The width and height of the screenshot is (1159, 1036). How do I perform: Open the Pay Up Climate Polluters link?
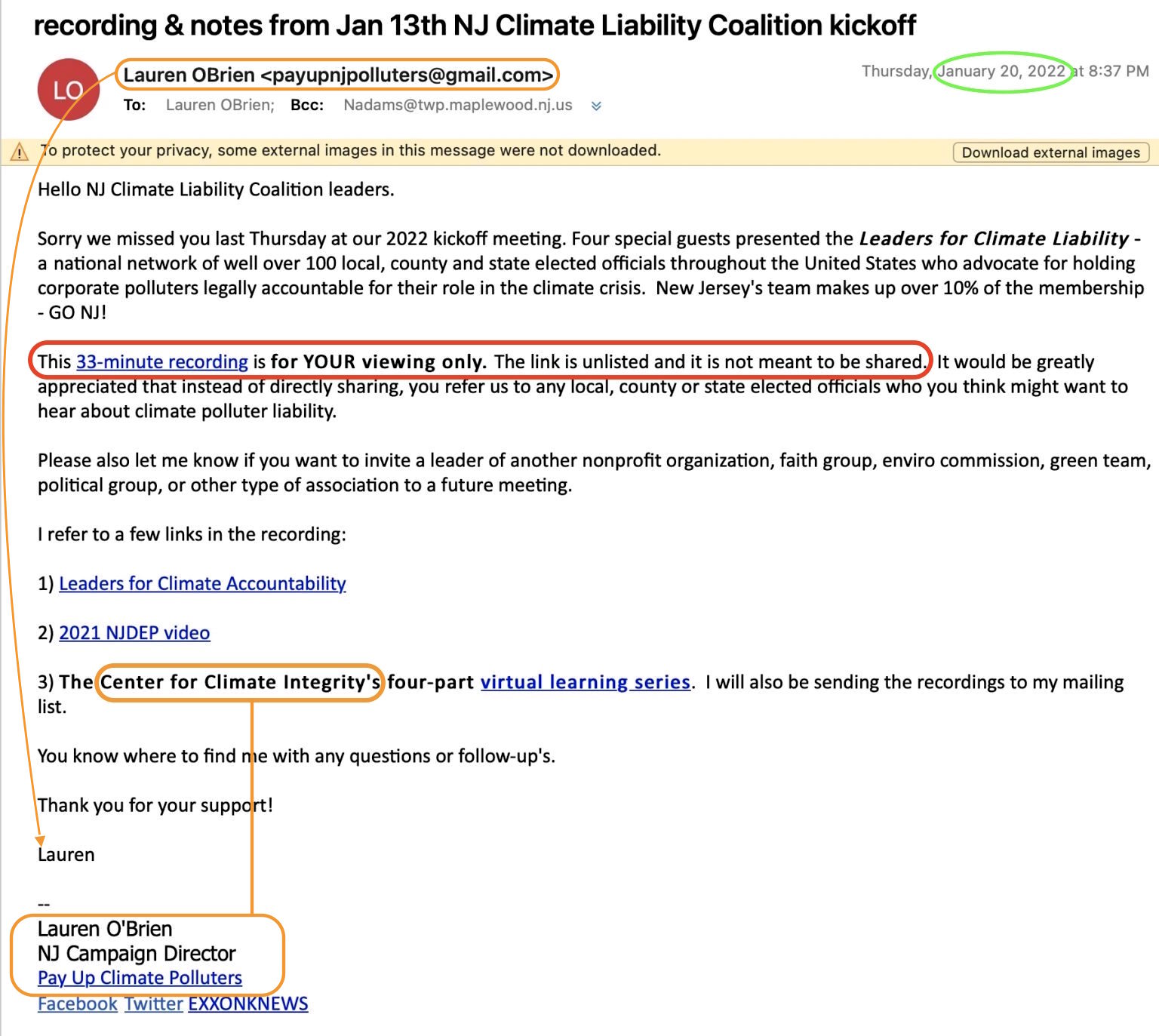click(x=140, y=978)
